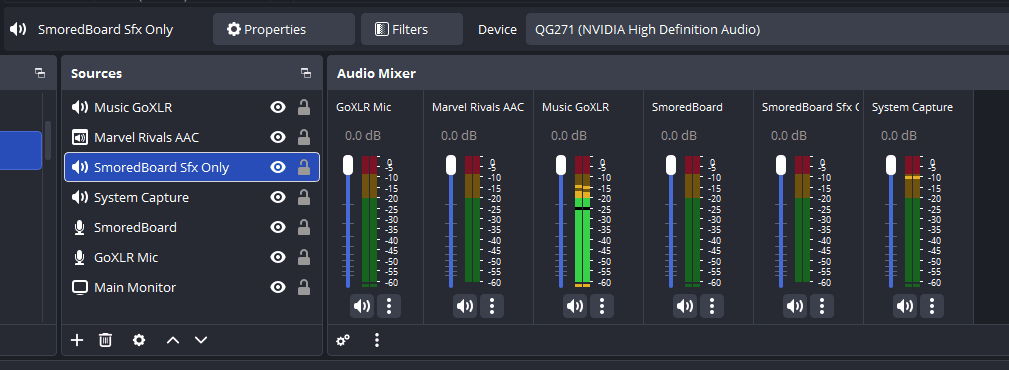Open Filters for the selected source
1009x370 pixels.
(411, 29)
